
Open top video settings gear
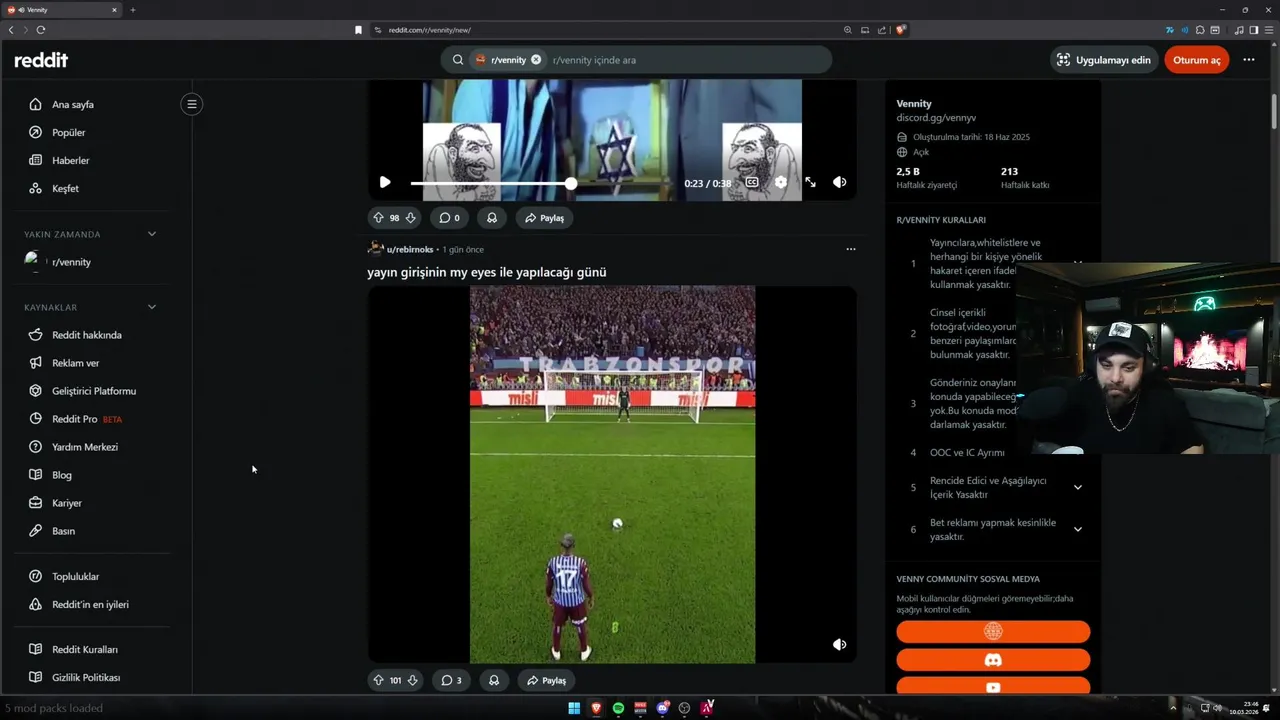[x=781, y=182]
